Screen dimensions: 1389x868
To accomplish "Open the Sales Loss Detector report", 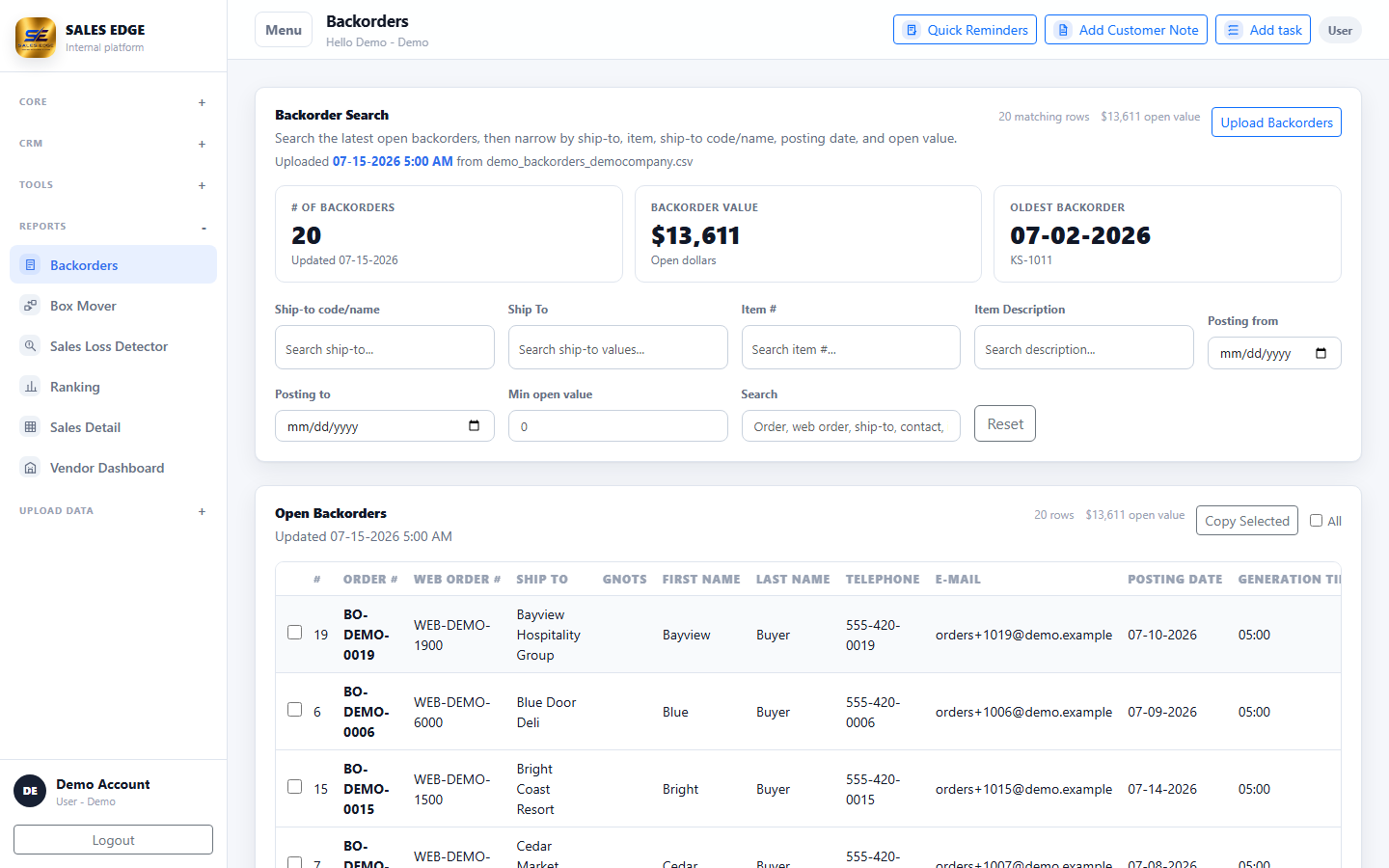I will (x=113, y=346).
